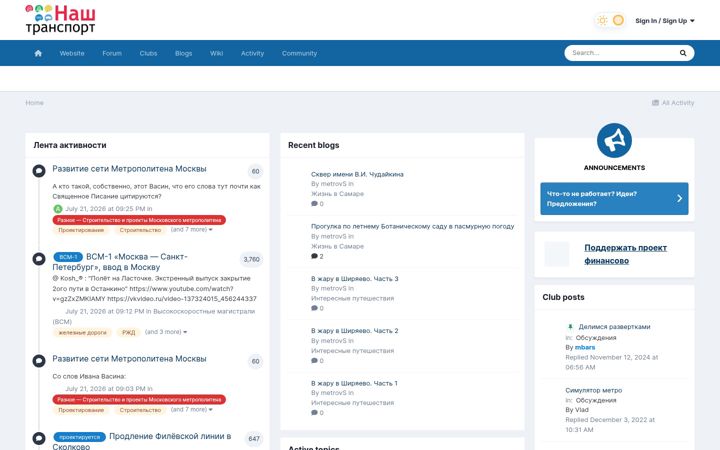Image resolution: width=720 pixels, height=450 pixels.
Task: Open first 'Развитие сети Метрополитена Москвы' topic
Action: point(129,169)
